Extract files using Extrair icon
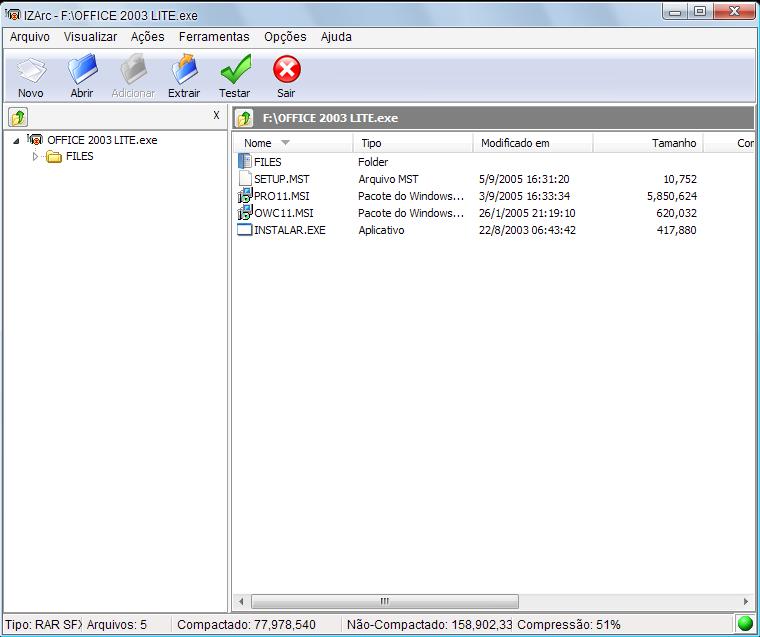Viewport: 760px width, 637px height. coord(185,69)
